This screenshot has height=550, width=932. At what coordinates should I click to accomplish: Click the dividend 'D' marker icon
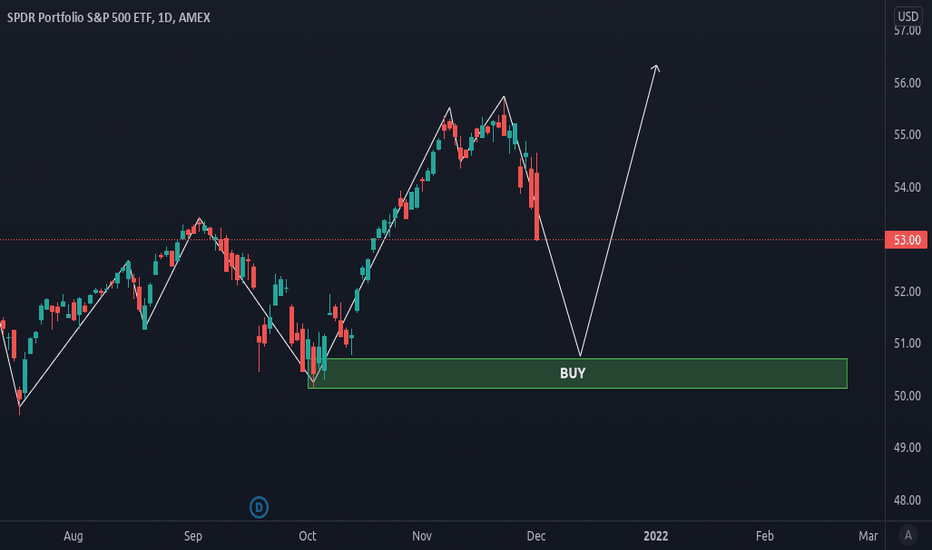(x=259, y=507)
